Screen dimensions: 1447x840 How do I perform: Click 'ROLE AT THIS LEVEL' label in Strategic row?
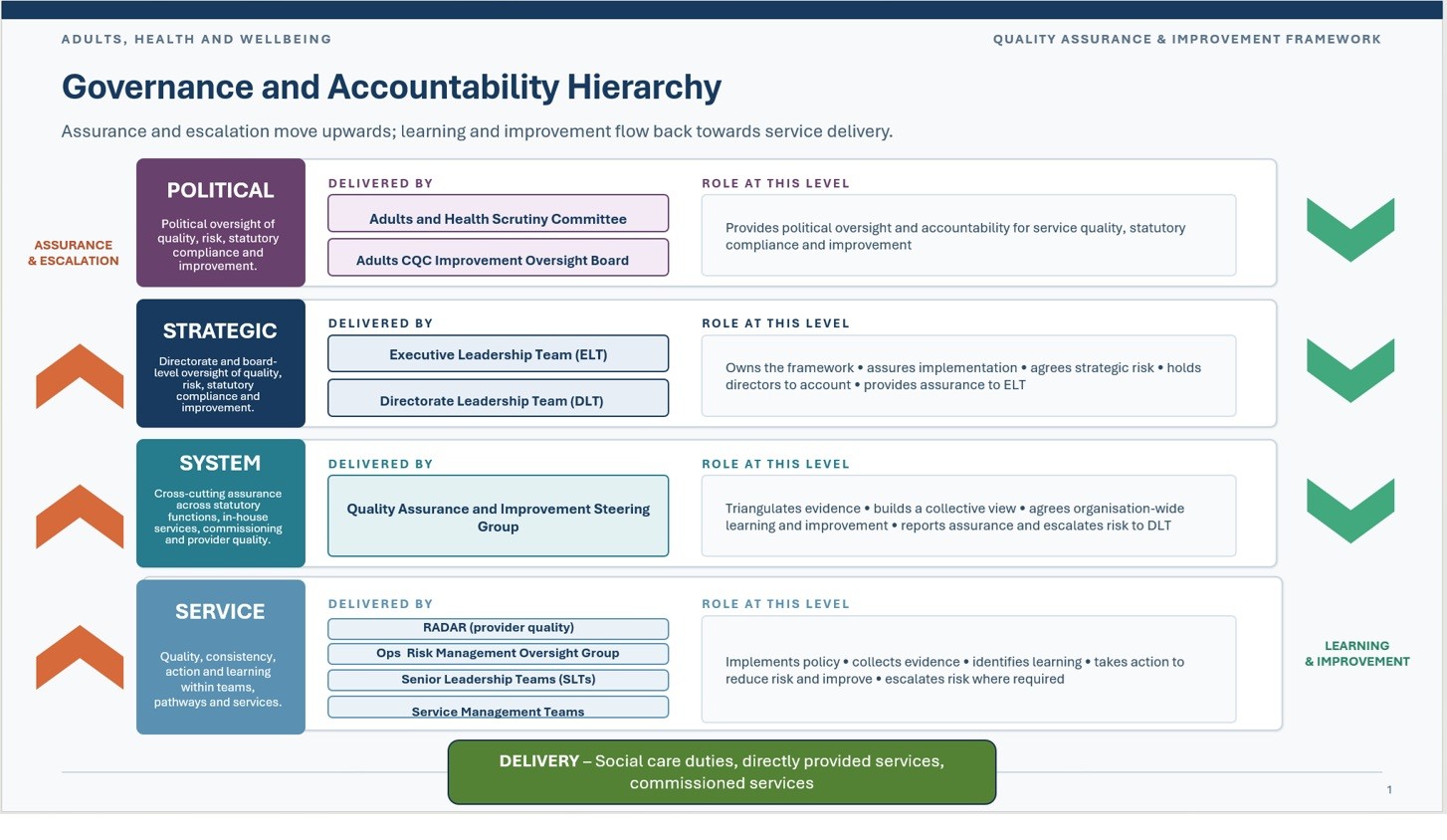tap(775, 323)
